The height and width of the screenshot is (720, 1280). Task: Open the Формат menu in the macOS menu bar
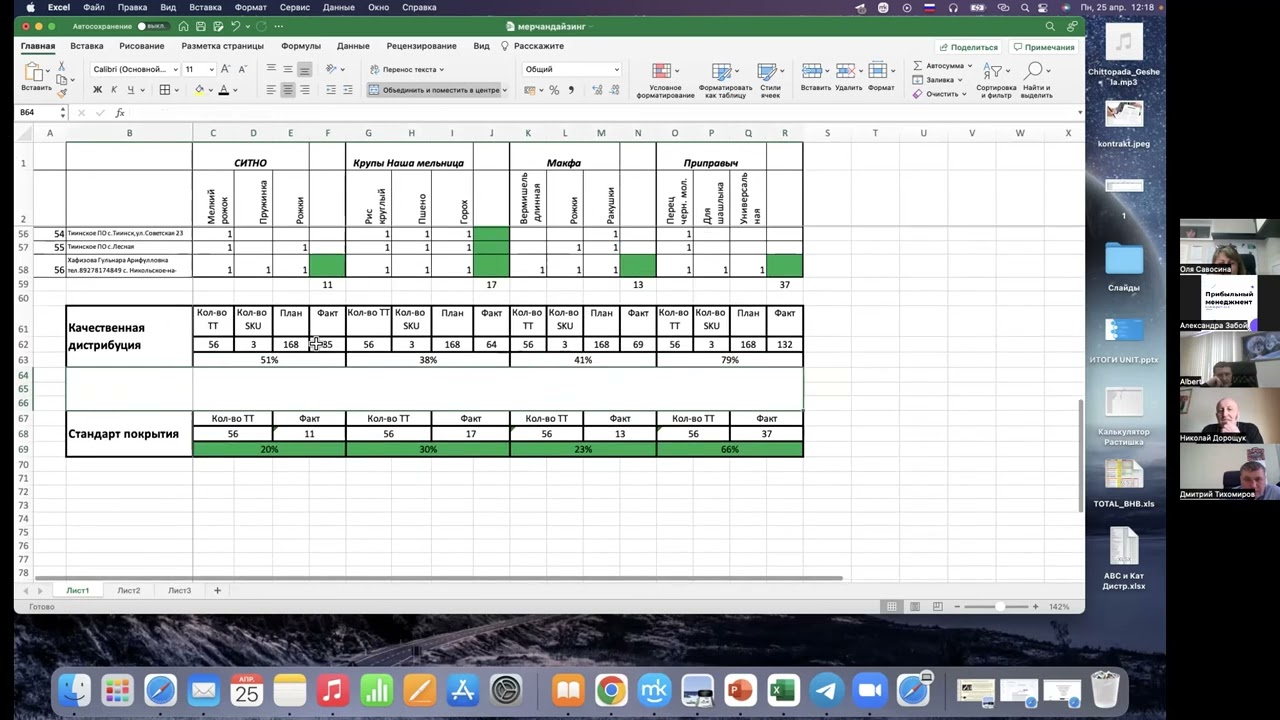(250, 7)
